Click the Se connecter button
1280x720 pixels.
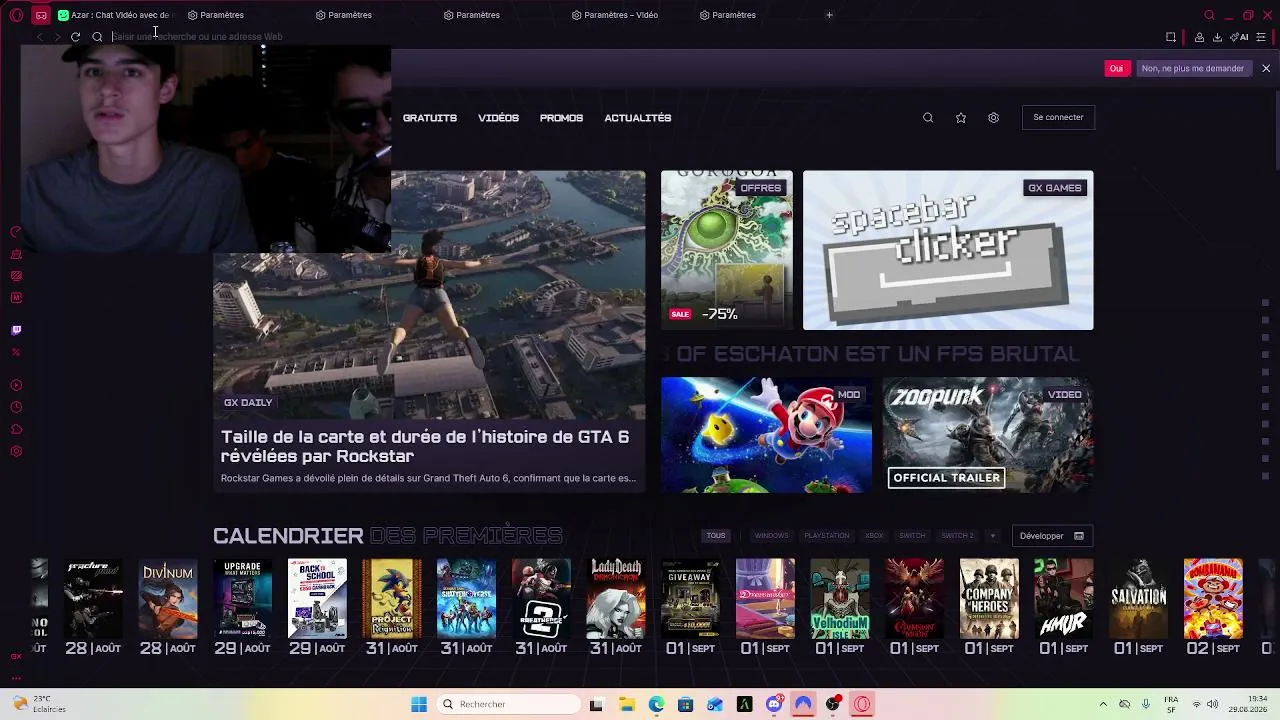coord(1058,118)
